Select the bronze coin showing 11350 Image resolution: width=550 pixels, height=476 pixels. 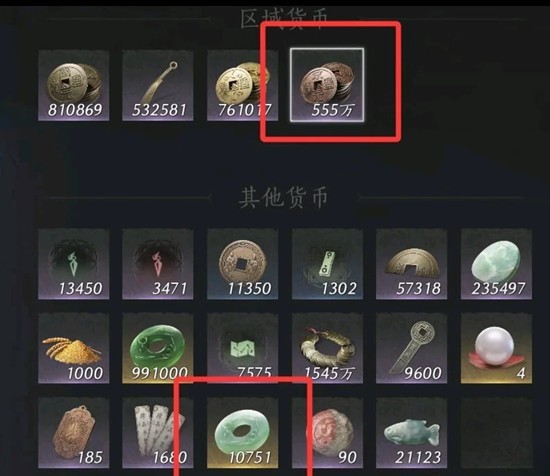242,264
